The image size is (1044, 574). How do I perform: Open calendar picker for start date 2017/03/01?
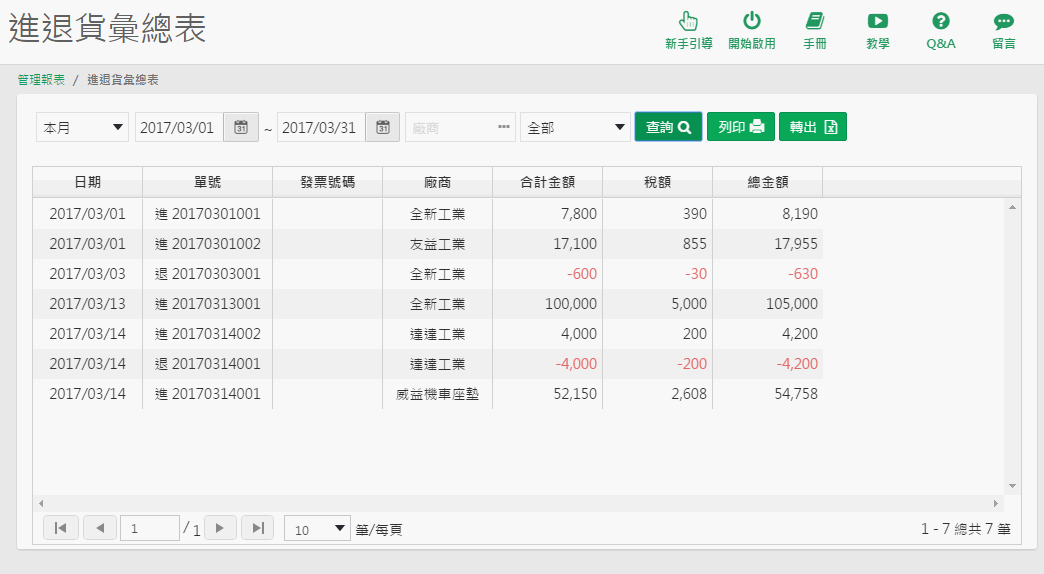tap(241, 127)
